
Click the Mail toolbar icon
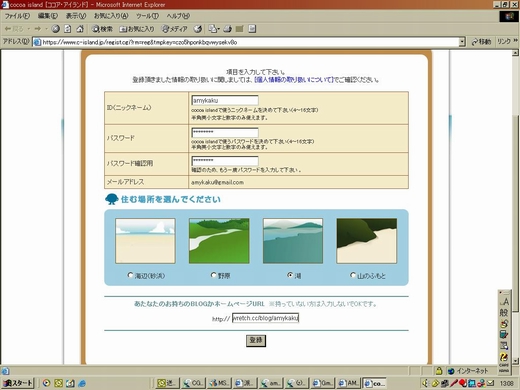click(212, 29)
